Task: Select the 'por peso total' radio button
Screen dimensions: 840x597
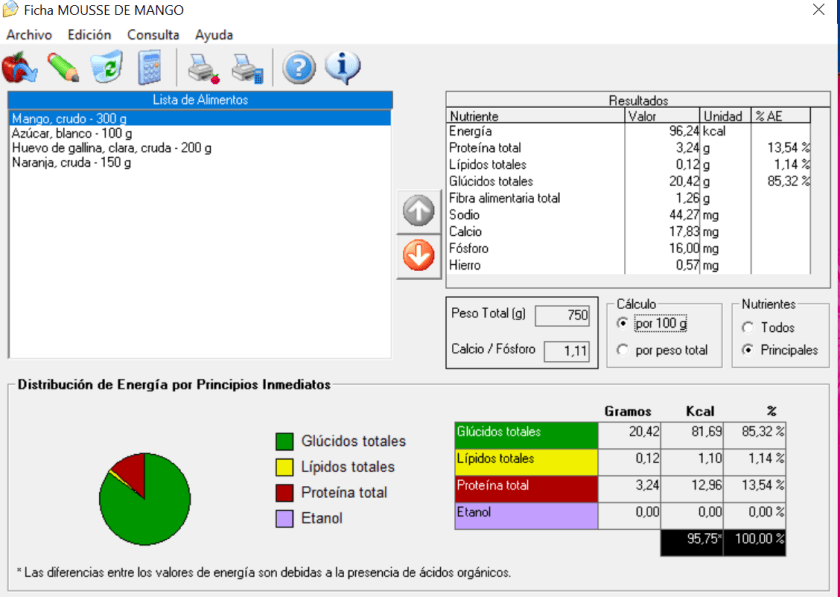Action: 624,350
